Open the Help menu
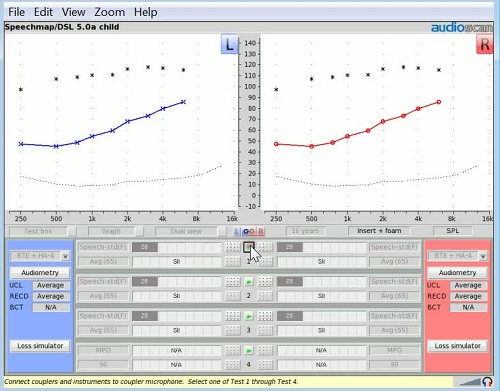This screenshot has height=391, width=500. pos(146,12)
